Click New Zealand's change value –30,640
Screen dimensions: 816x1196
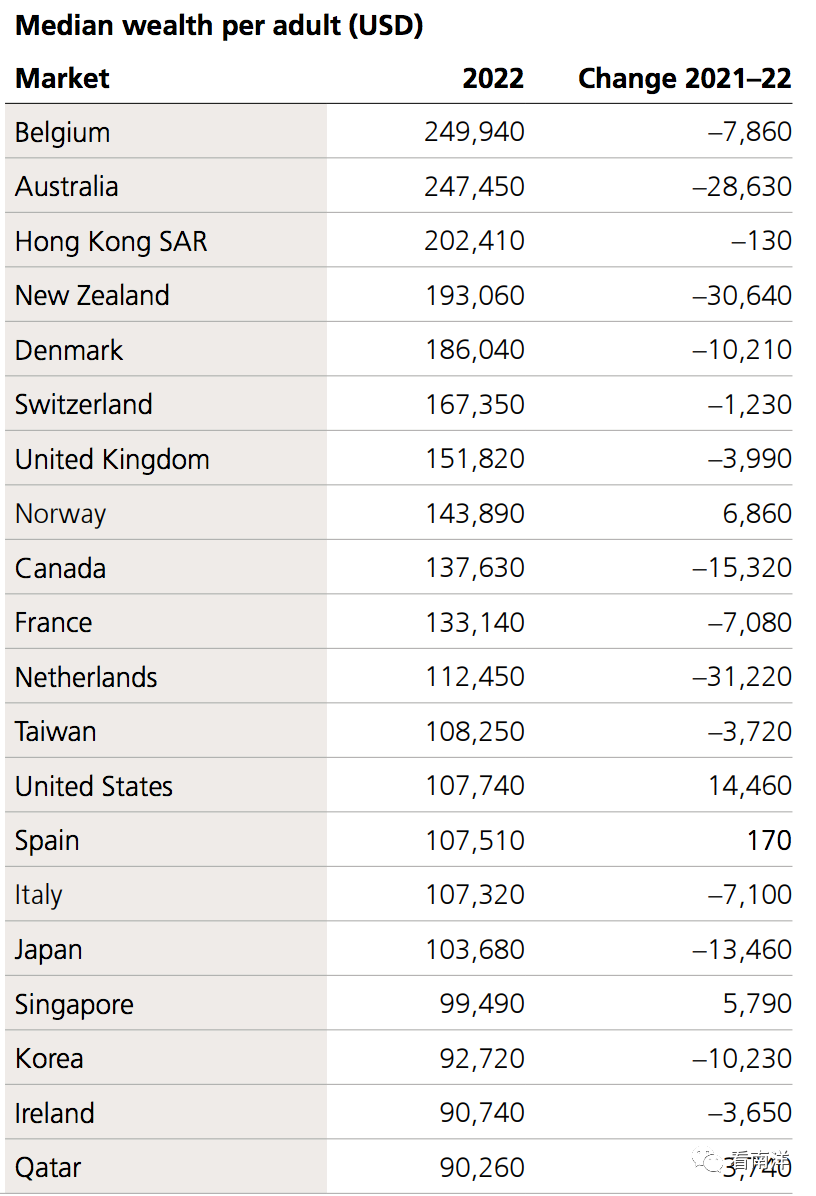tap(742, 296)
